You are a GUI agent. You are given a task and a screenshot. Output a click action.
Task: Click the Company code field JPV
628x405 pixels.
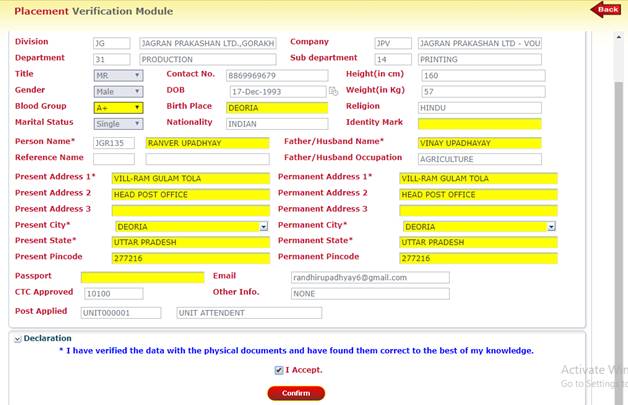coord(393,43)
